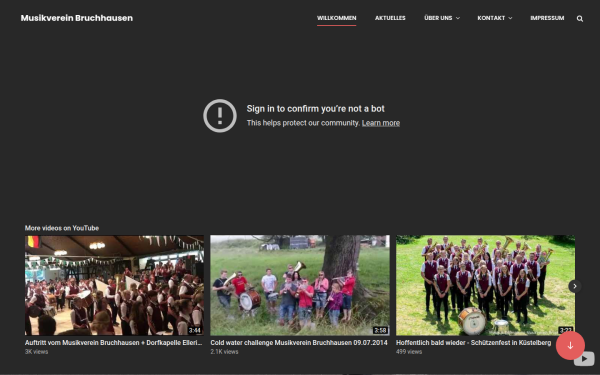Image resolution: width=600 pixels, height=375 pixels.
Task: Open the Kontakt menu
Action: (491, 18)
